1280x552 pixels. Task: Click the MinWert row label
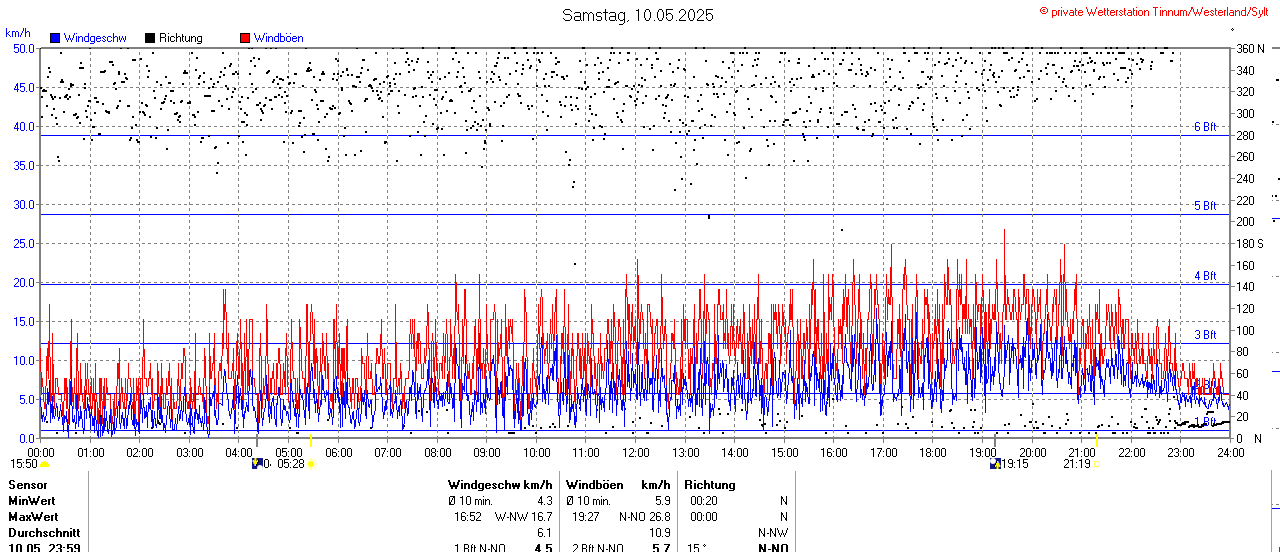point(31,501)
